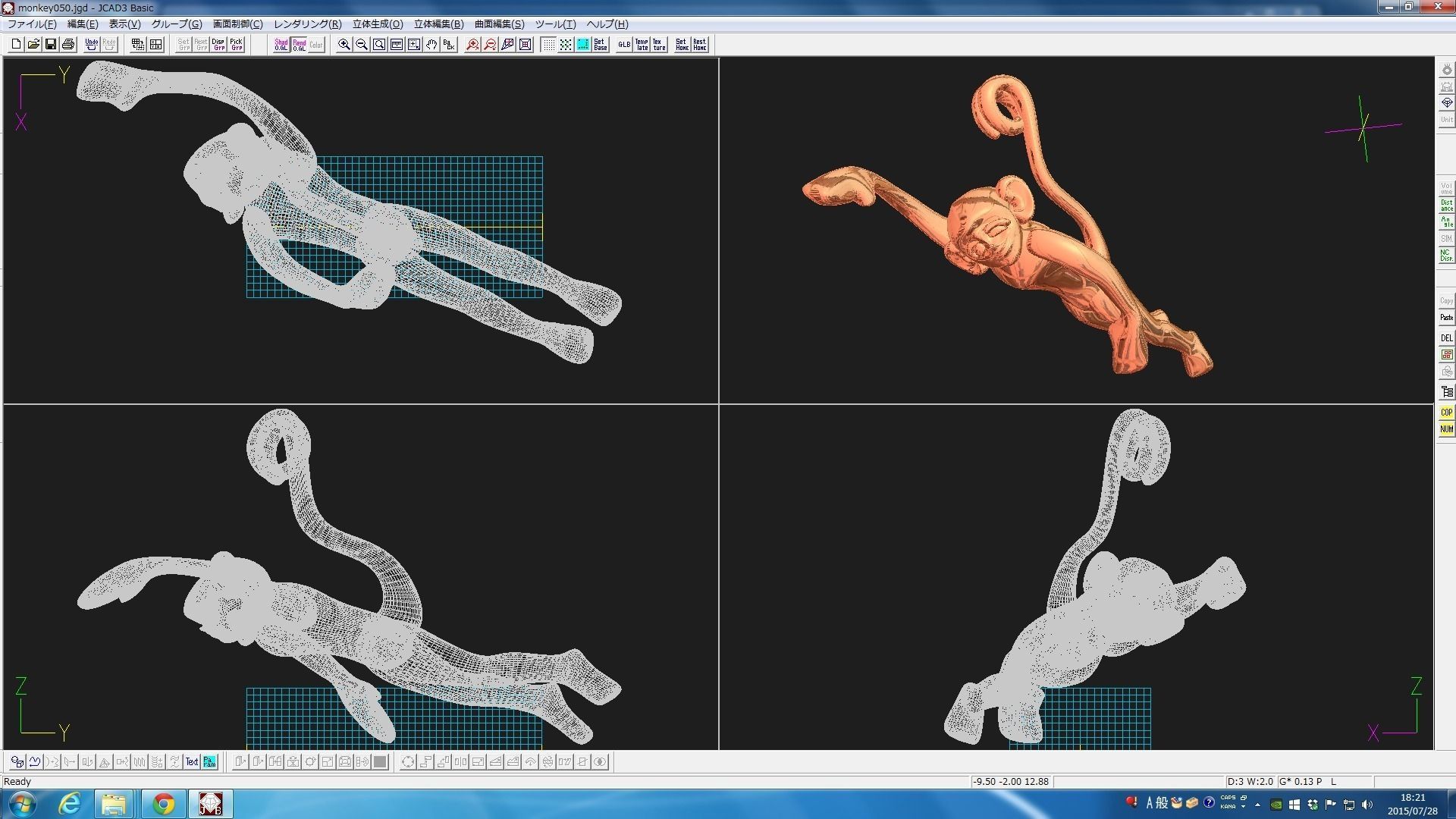Viewport: 1456px width, 819px height.
Task: Open the Texture tool icon
Action: [x=659, y=45]
